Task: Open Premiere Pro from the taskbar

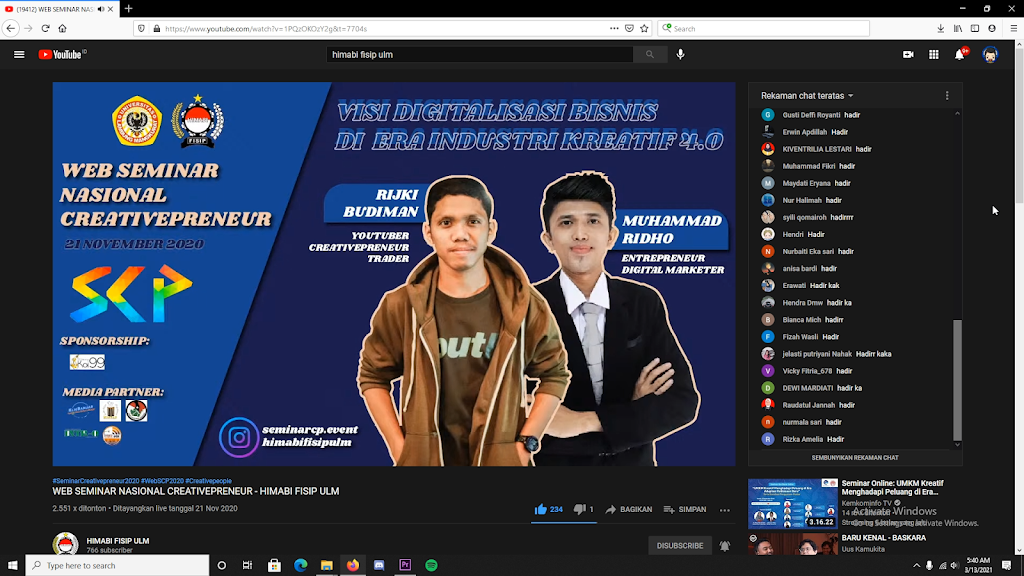Action: (x=405, y=566)
